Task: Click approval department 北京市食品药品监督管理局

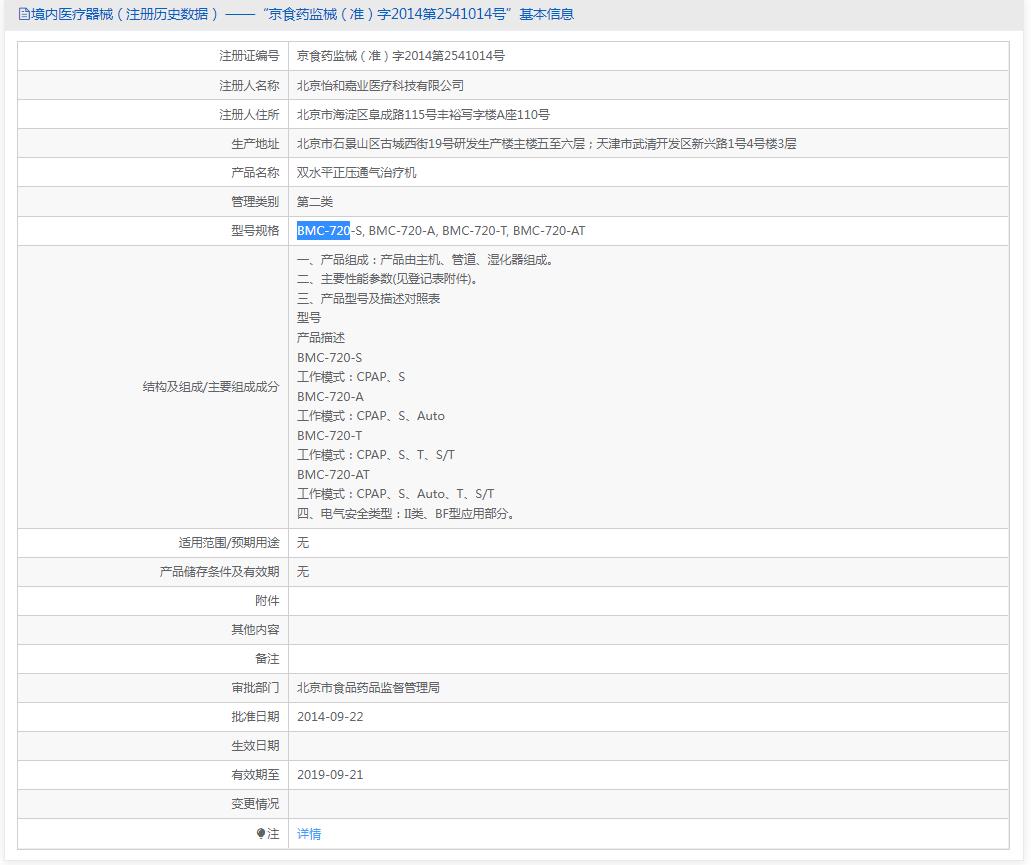Action: tap(368, 688)
